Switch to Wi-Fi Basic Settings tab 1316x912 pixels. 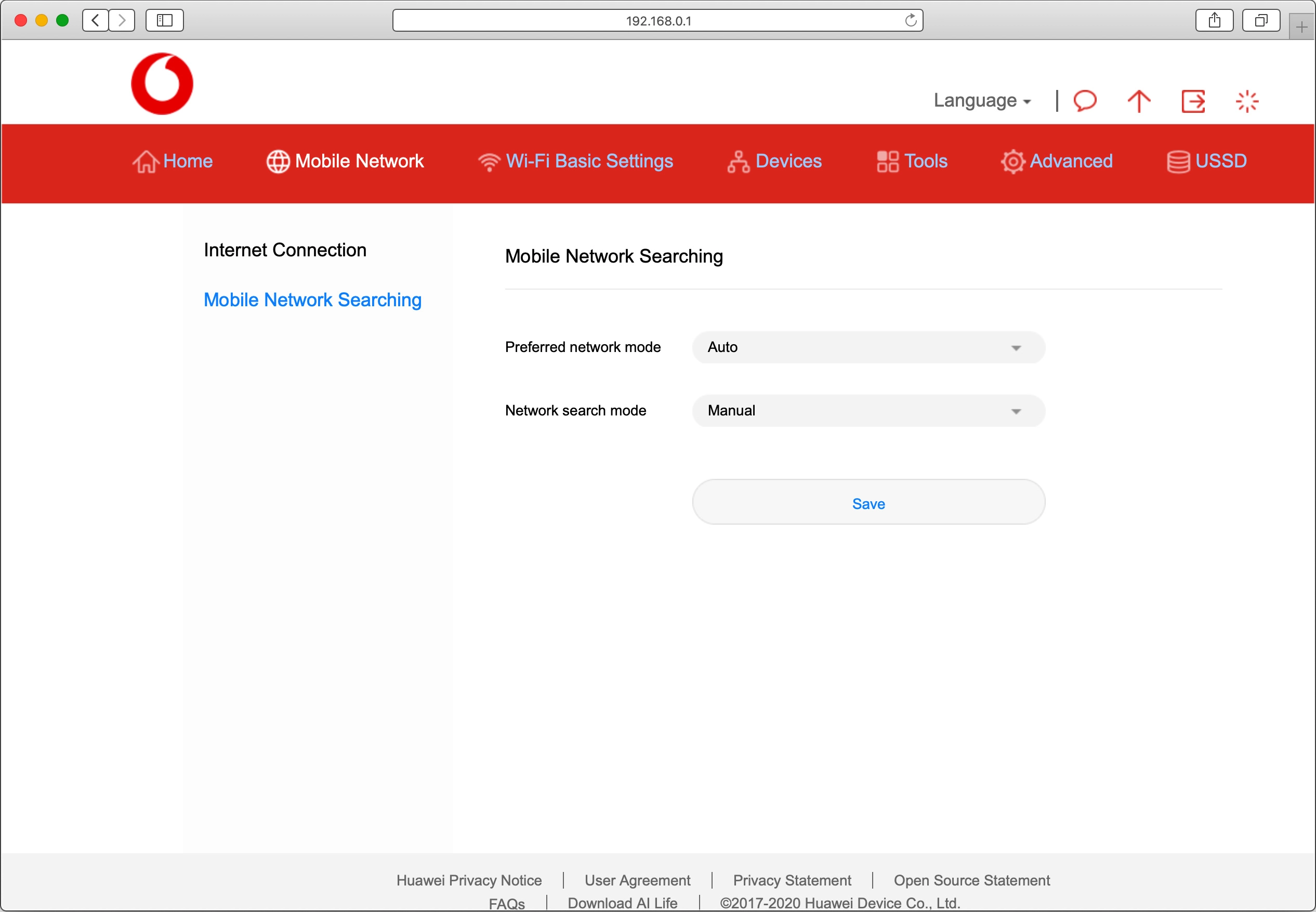[575, 161]
